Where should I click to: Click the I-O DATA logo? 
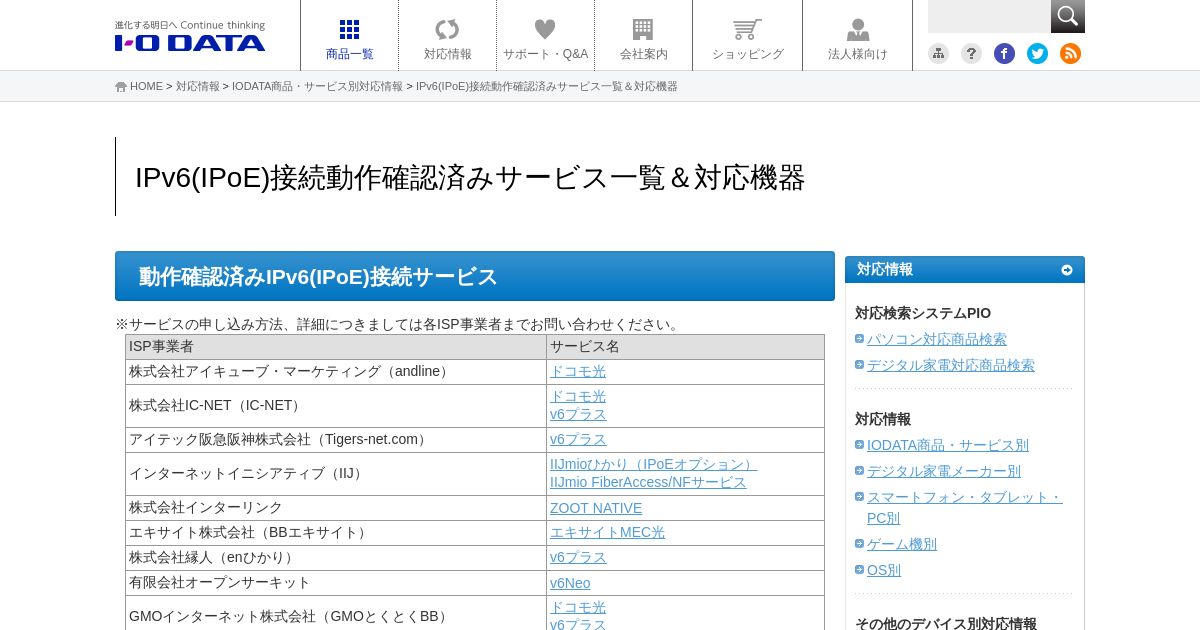pyautogui.click(x=190, y=36)
